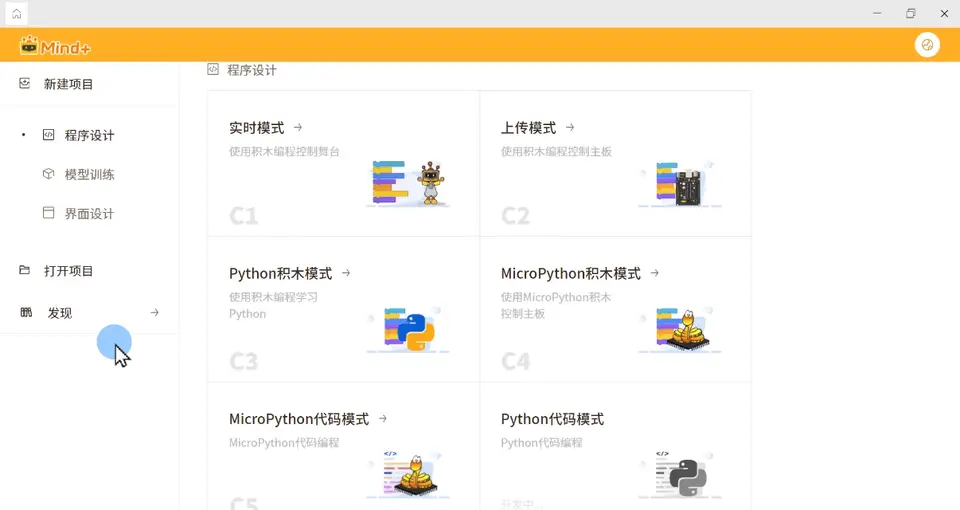Select 模型训练 in the sidebar
The image size is (960, 510).
(89, 174)
